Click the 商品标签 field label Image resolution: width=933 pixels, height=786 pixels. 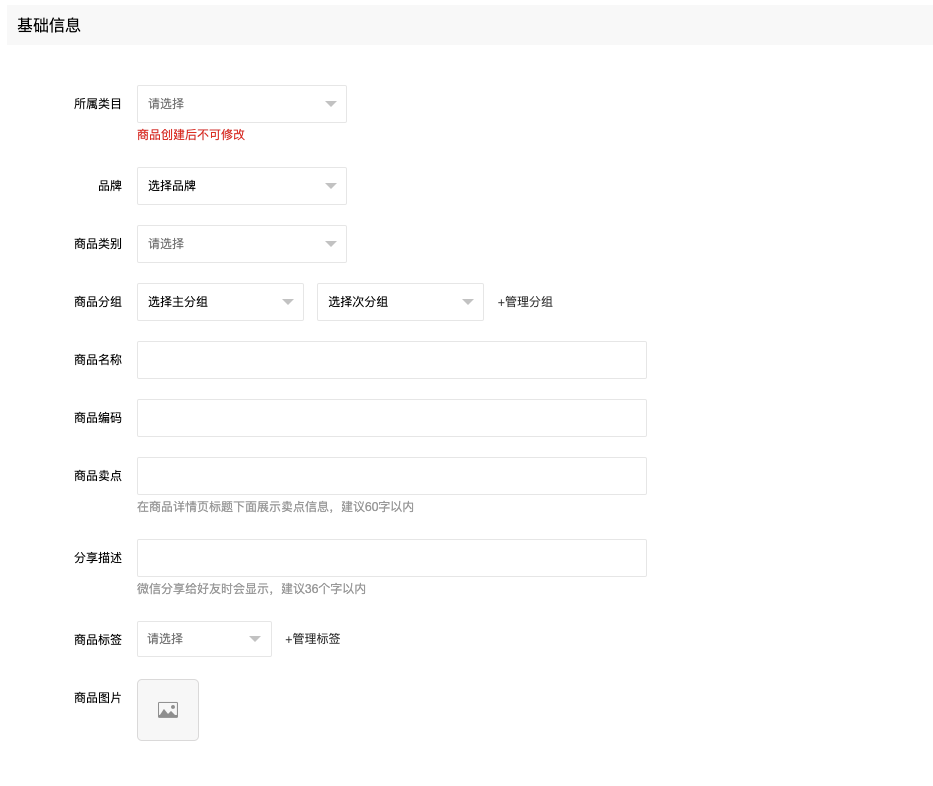click(98, 640)
